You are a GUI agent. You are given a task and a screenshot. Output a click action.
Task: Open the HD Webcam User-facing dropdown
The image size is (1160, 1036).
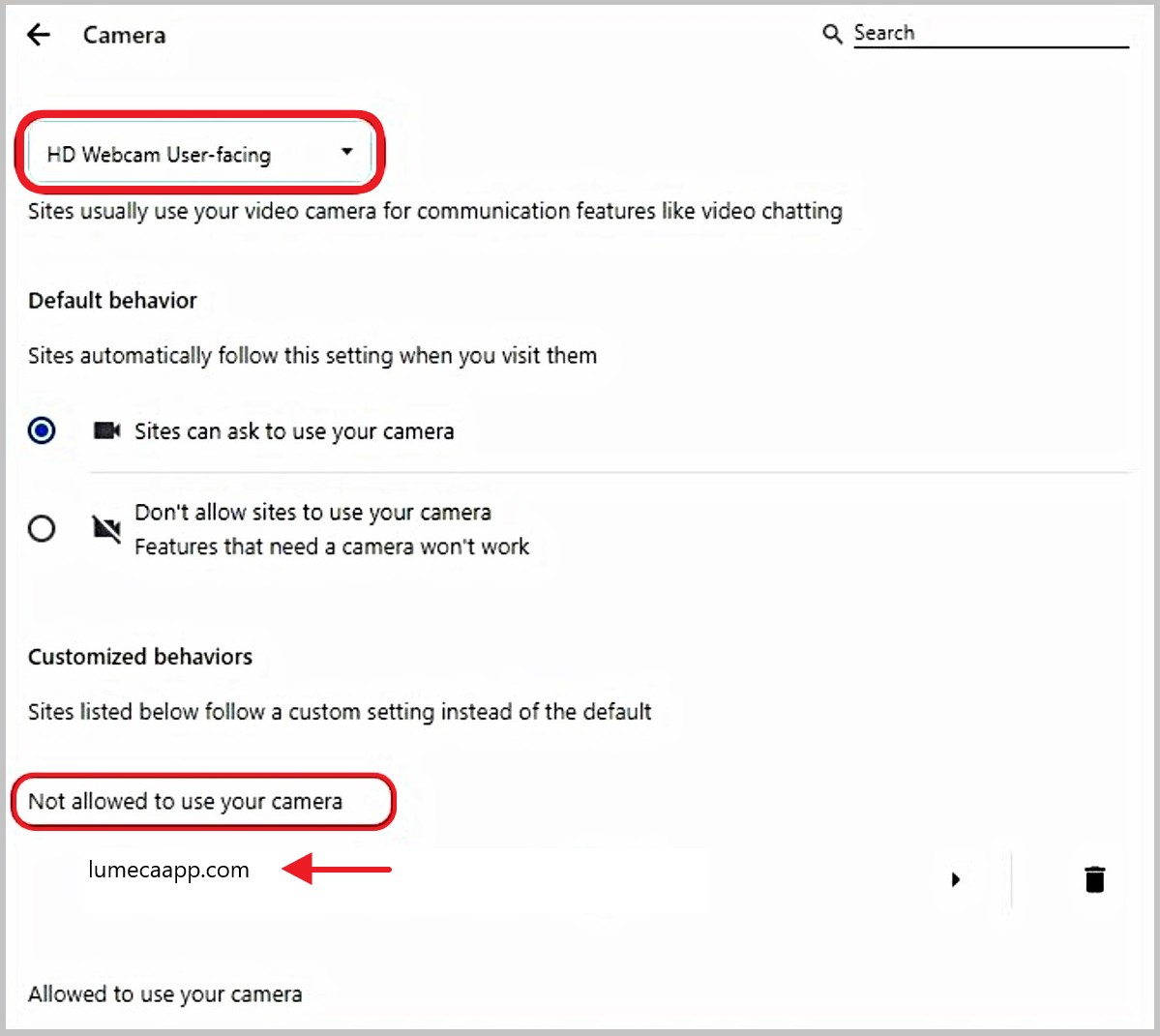[x=198, y=154]
